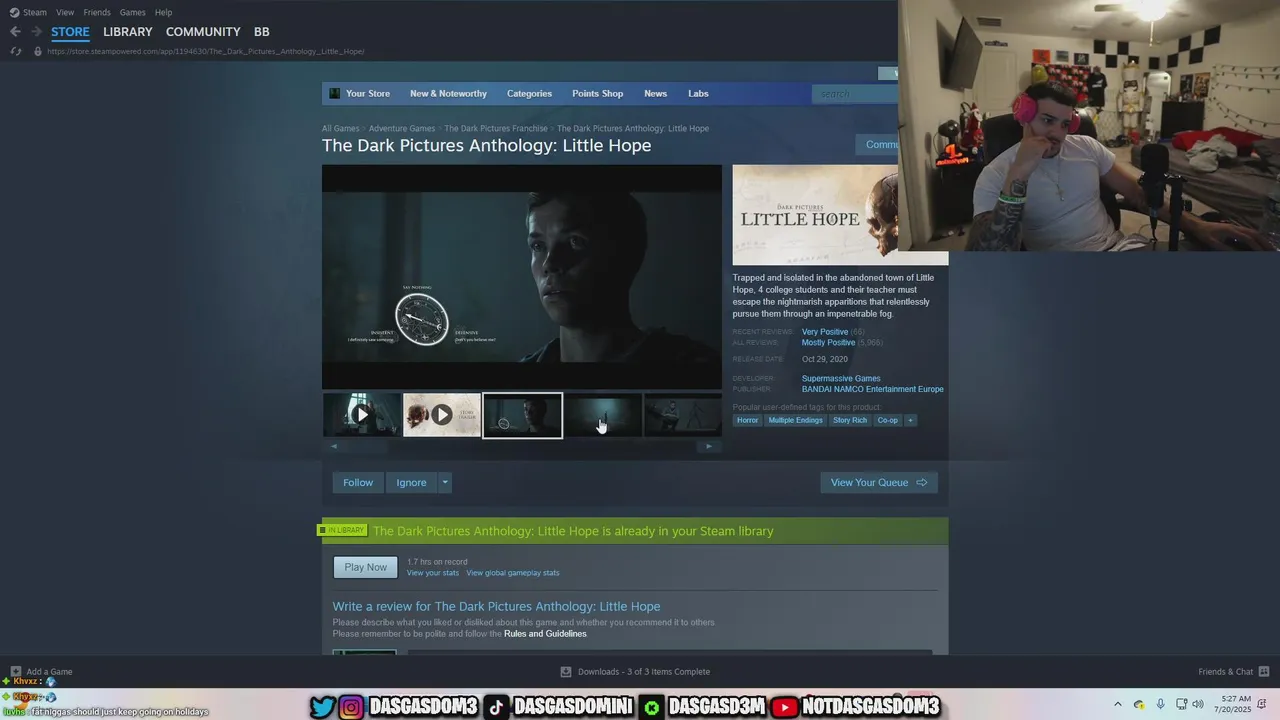
Task: Click the store search field
Action: pos(856,94)
